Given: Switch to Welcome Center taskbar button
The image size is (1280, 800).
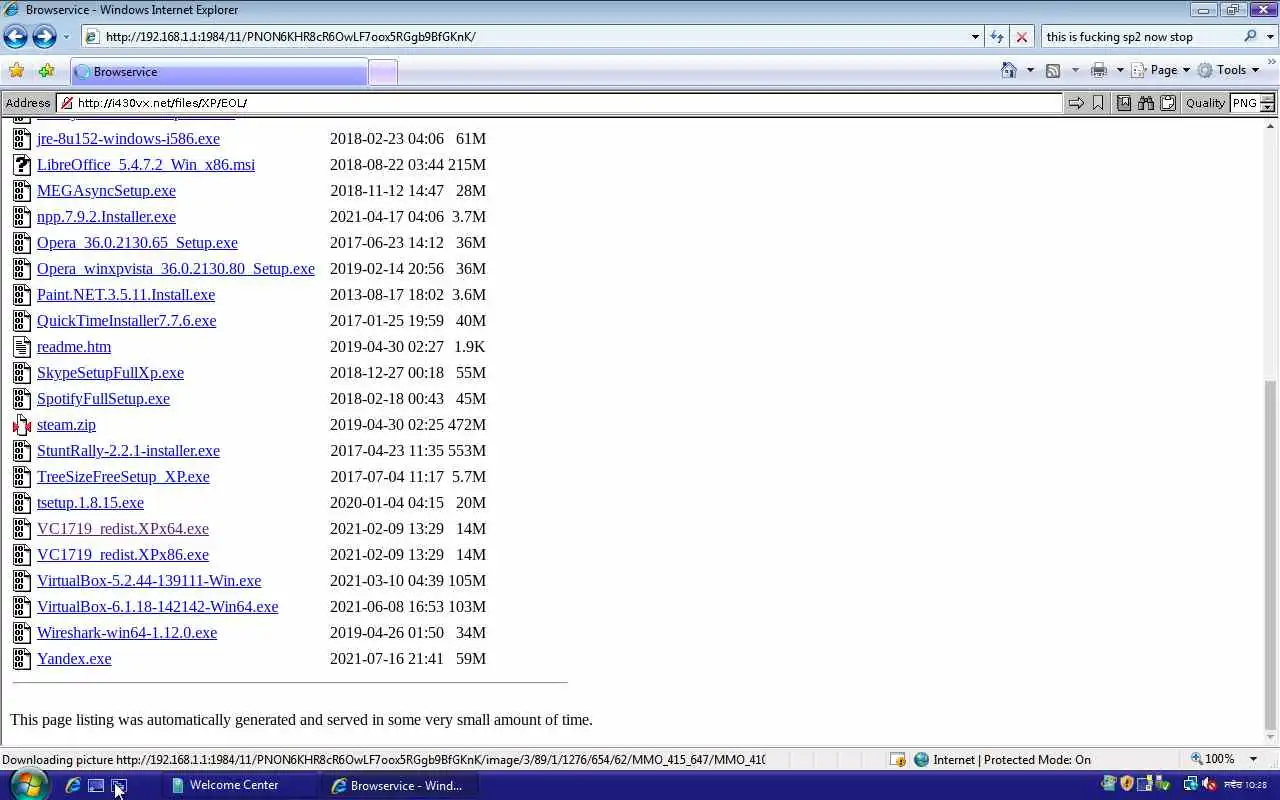Looking at the screenshot, I should pos(238,785).
